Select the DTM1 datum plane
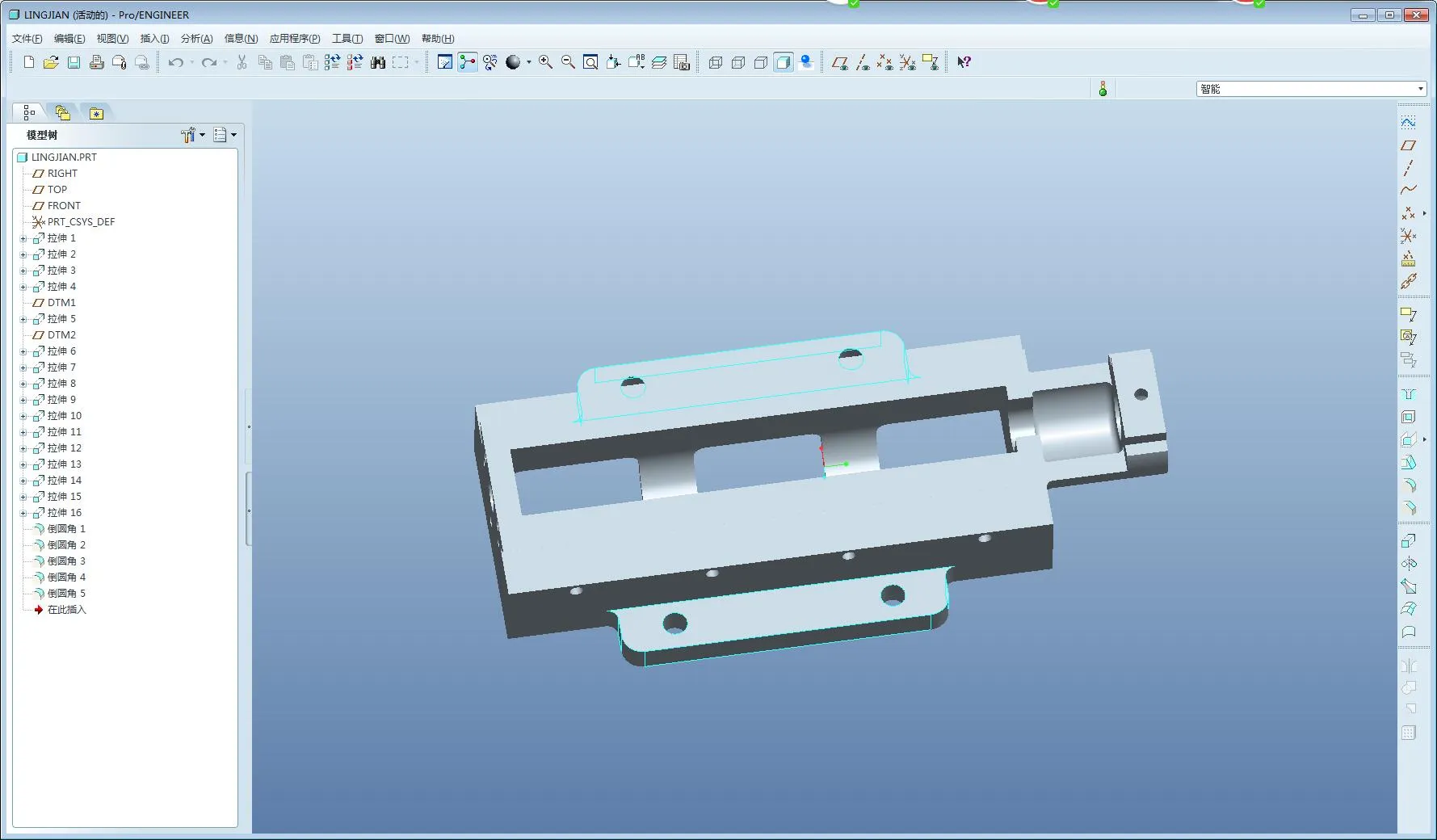Viewport: 1437px width, 840px height. pos(54,303)
